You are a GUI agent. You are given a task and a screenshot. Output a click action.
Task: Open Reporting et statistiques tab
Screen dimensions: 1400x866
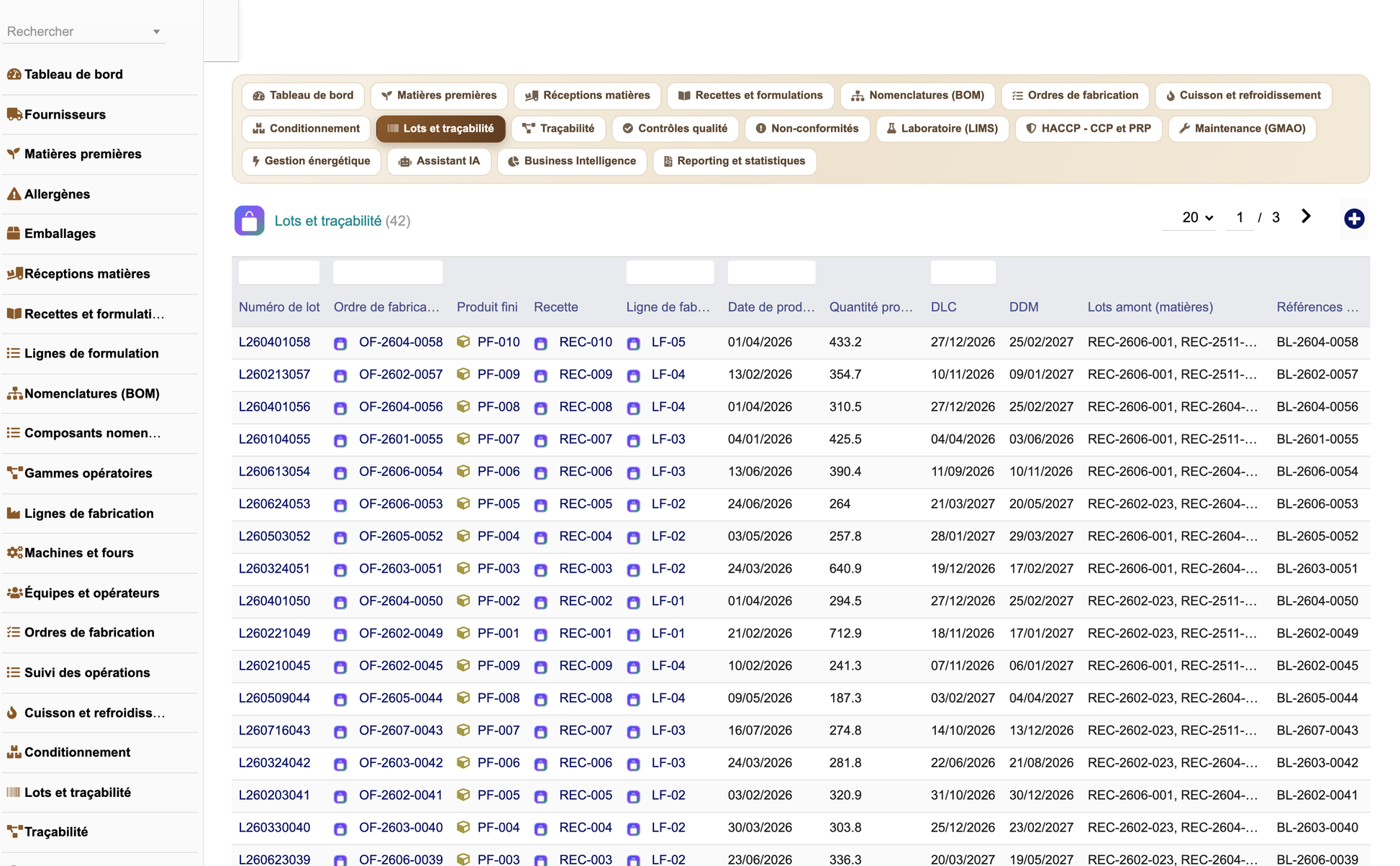point(735,161)
